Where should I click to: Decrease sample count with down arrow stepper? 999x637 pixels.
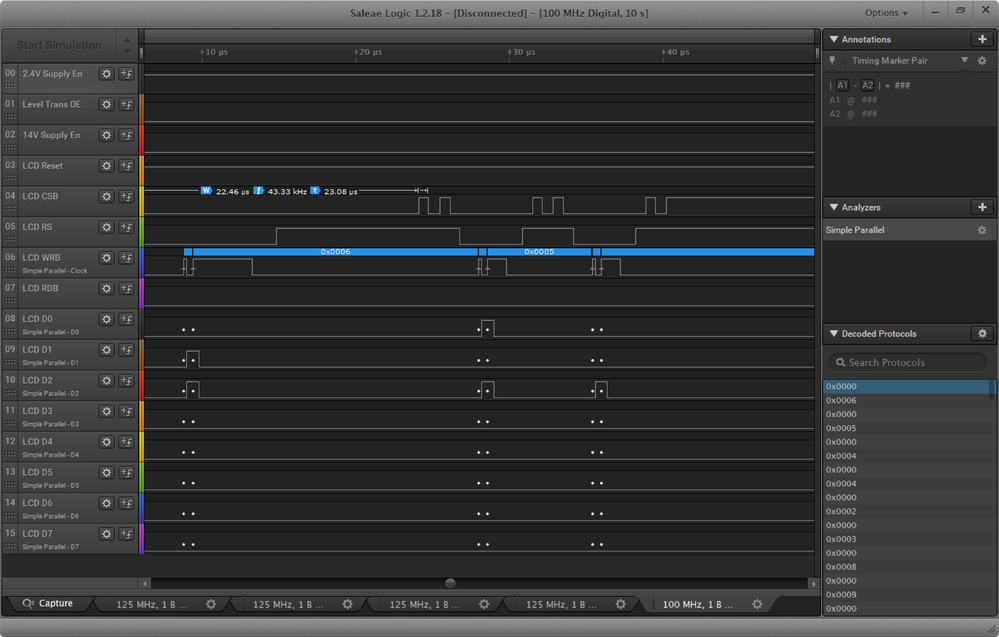(127, 52)
